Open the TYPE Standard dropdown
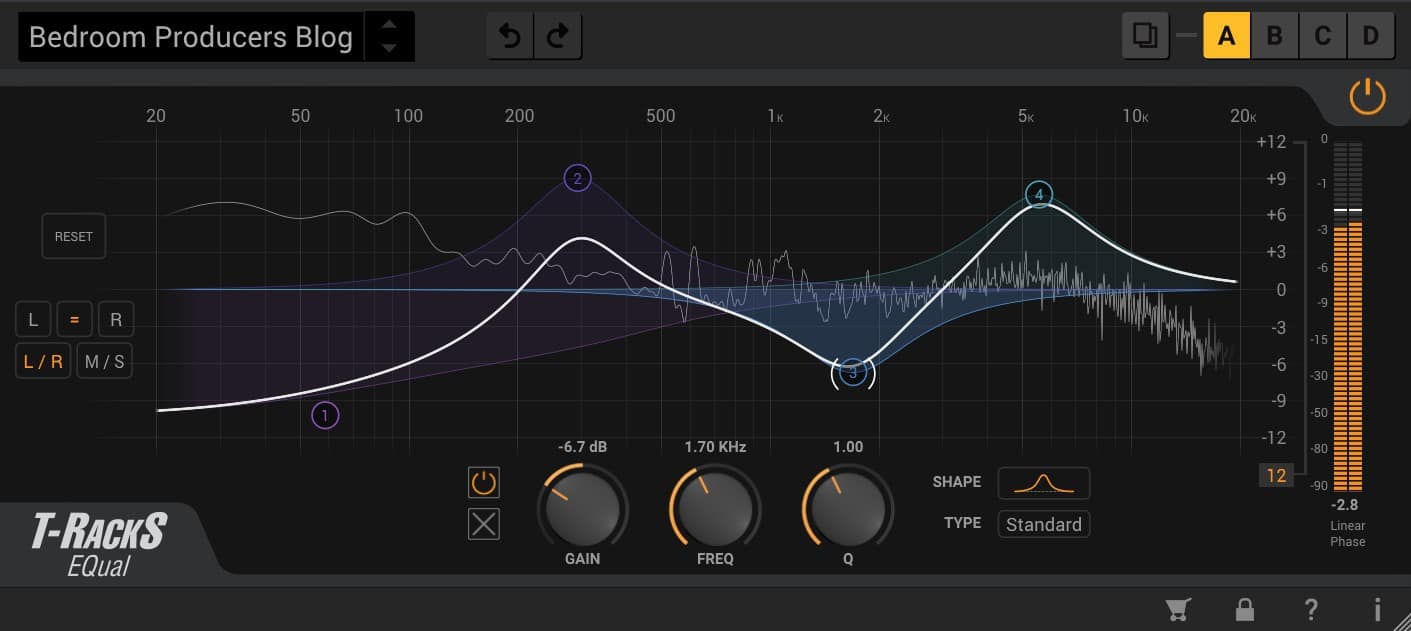This screenshot has width=1411, height=631. click(x=1043, y=524)
